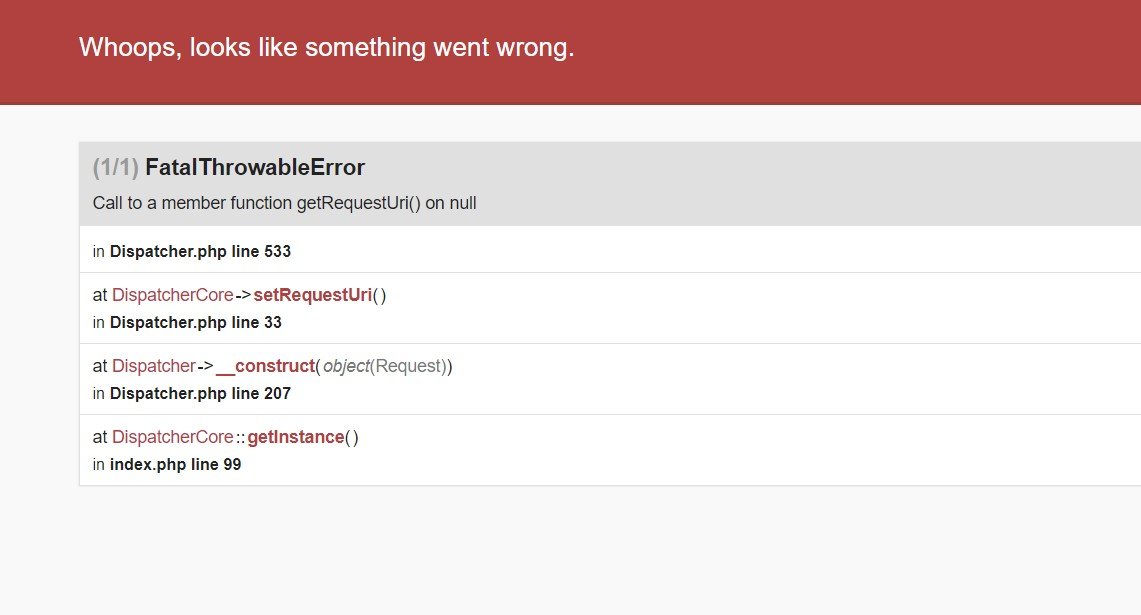
Task: Select the FatalThrowableError title
Action: tap(255, 168)
